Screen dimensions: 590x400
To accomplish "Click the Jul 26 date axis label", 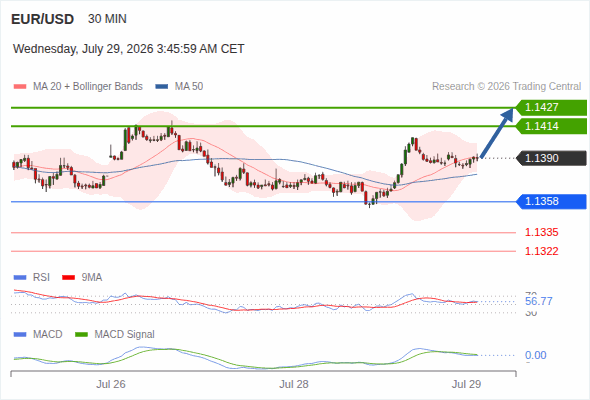I will [111, 384].
